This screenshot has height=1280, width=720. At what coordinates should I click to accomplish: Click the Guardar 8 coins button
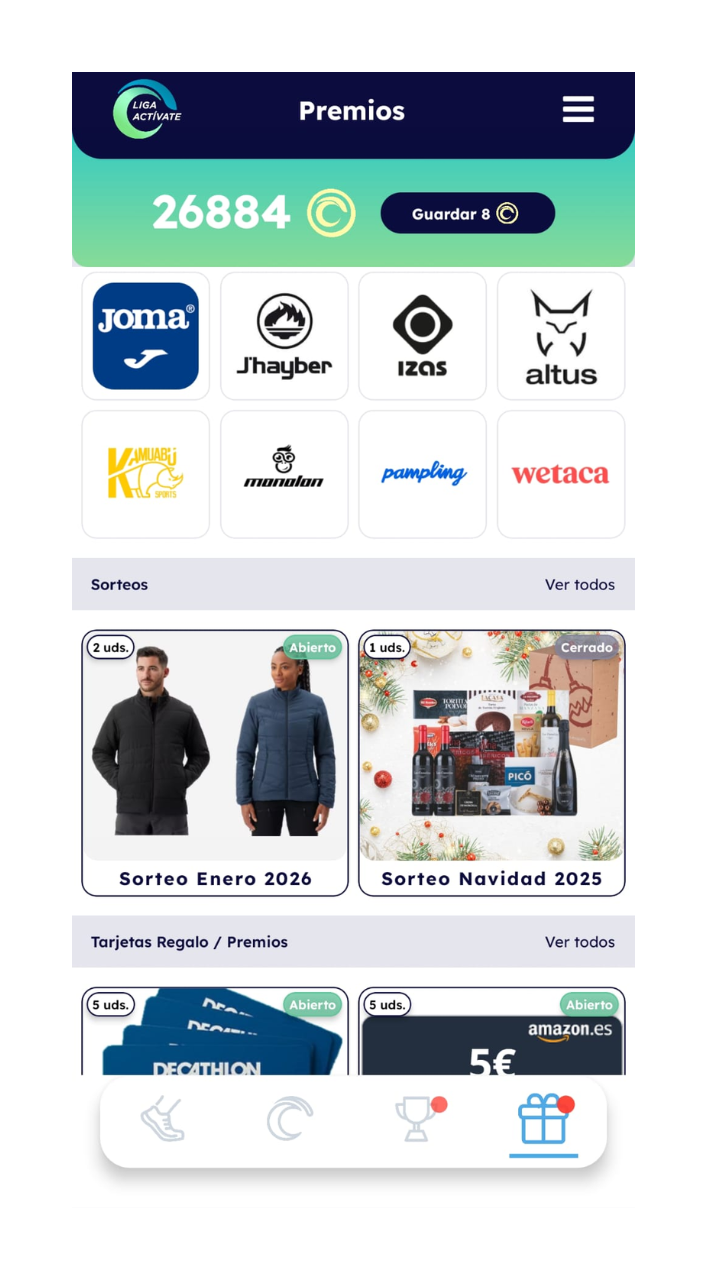tap(468, 213)
